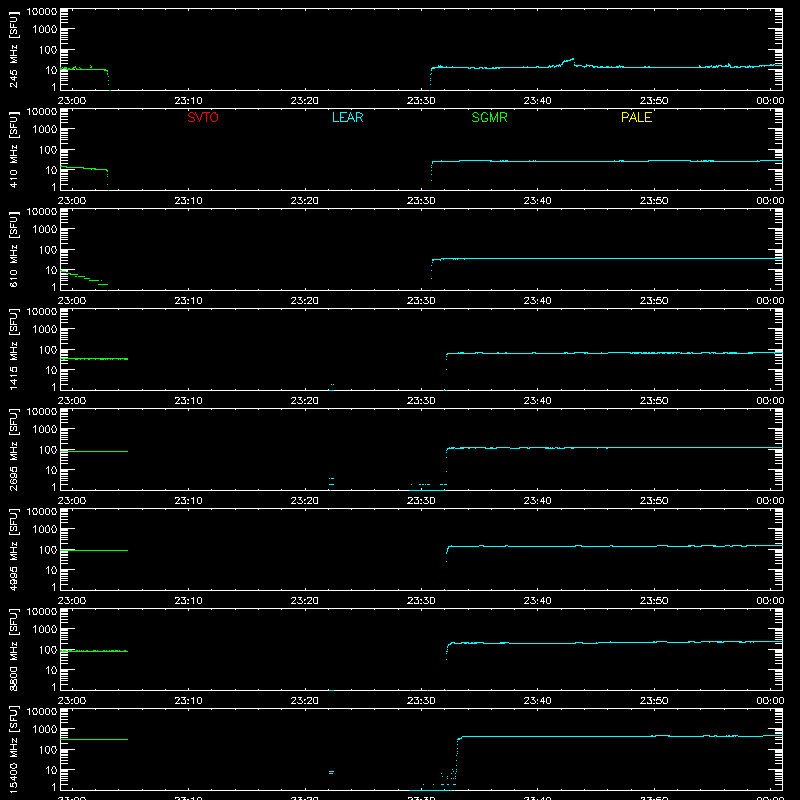
Task: Click the red SVTO station label
Action: coord(203,117)
